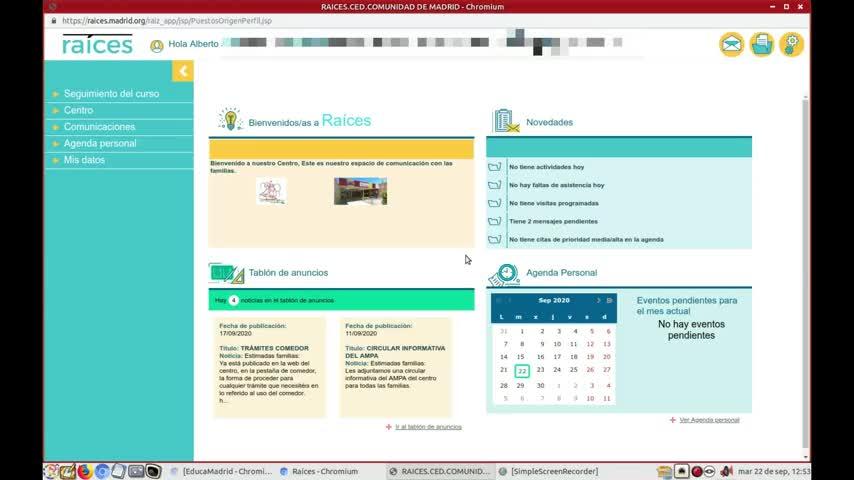Select day 15 in the calendar

tap(521, 357)
